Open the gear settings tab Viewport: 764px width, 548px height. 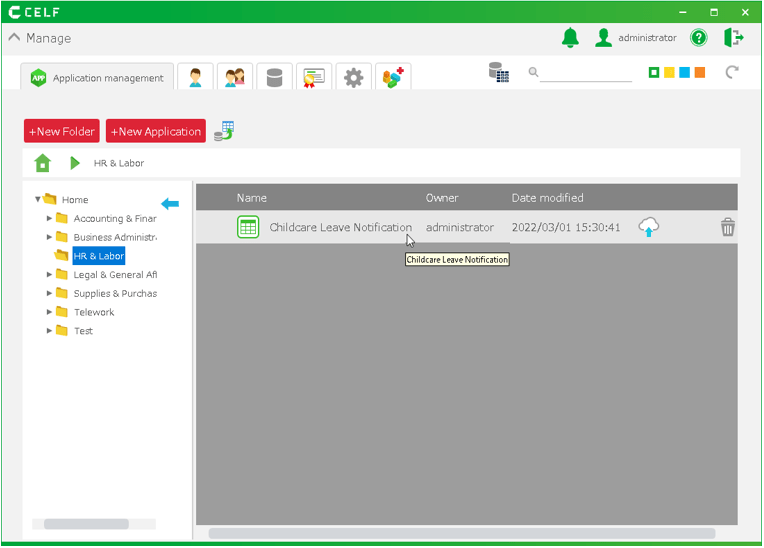click(x=353, y=78)
